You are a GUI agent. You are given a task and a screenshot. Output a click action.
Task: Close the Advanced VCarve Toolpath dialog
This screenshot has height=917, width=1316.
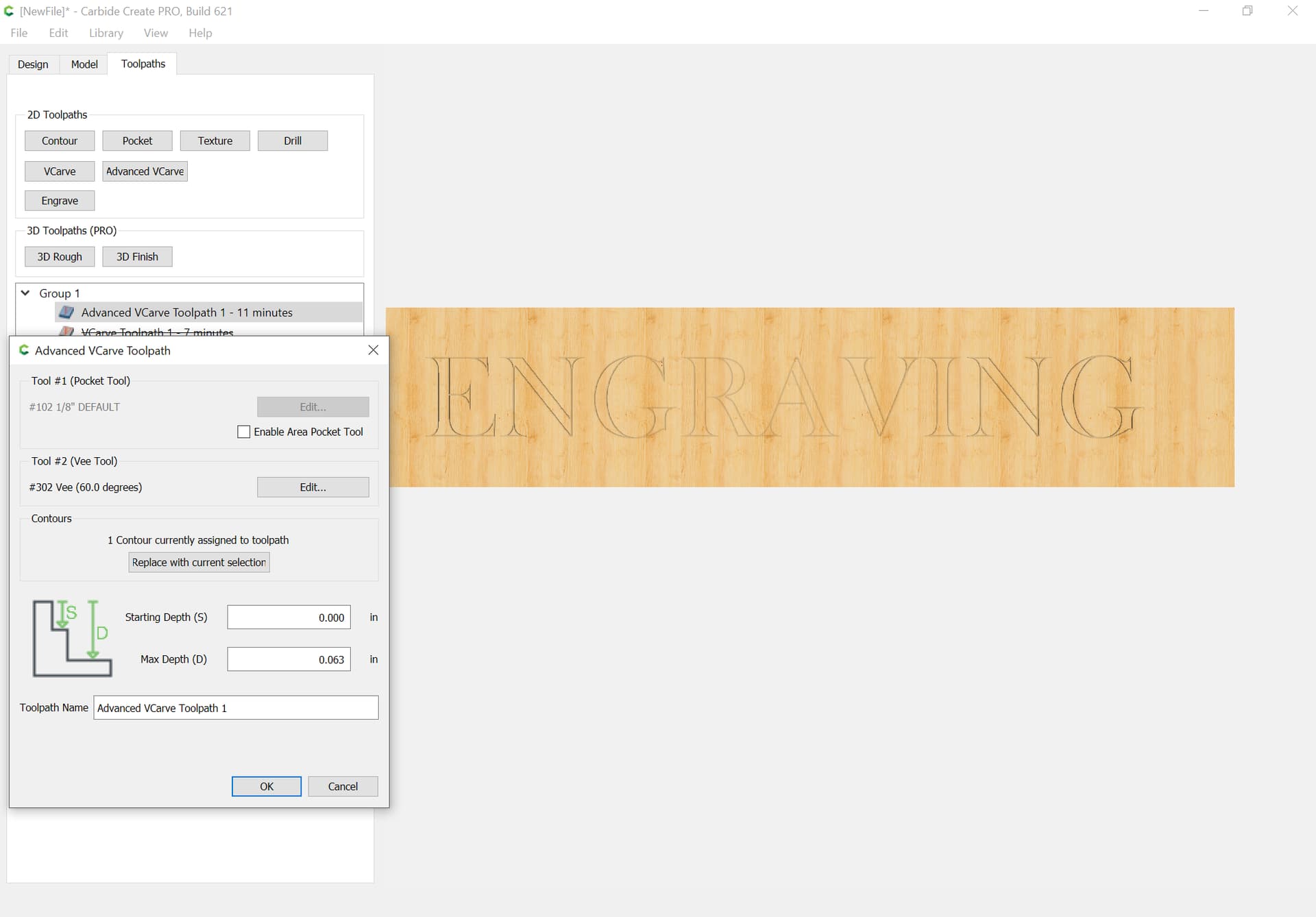[x=374, y=350]
